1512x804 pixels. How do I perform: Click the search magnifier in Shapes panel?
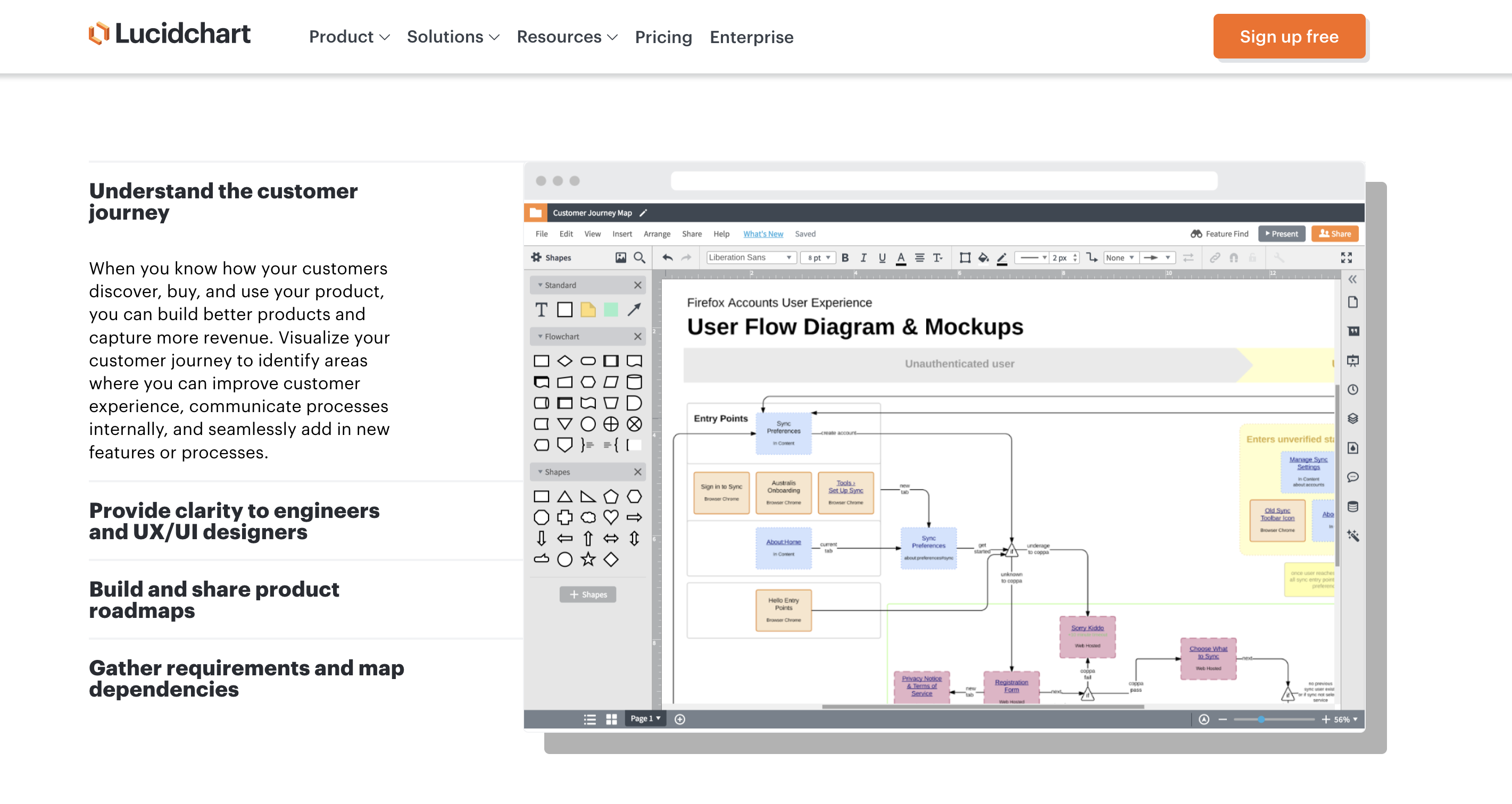pos(639,258)
